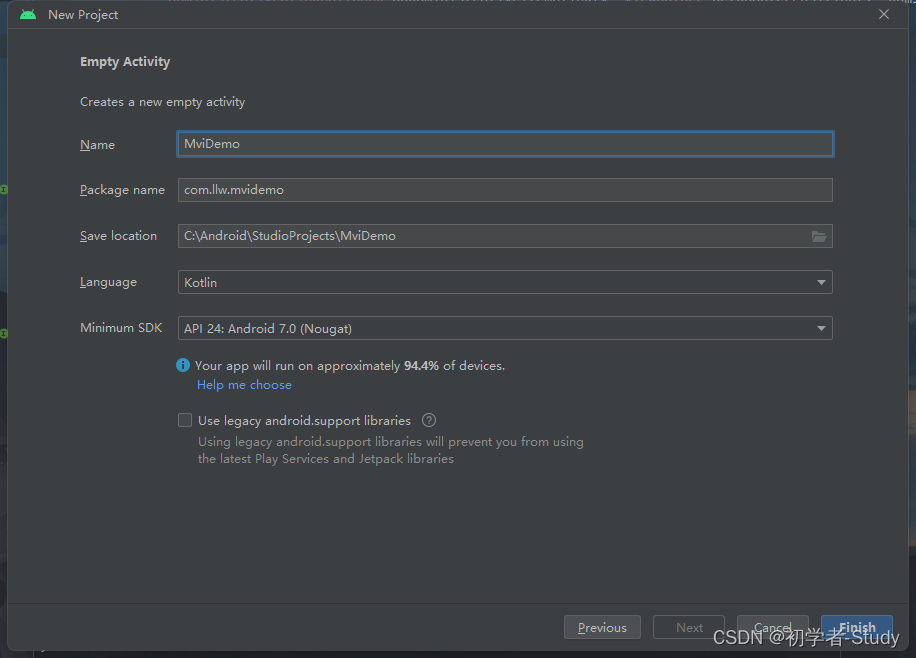Click the Previous button
Image resolution: width=916 pixels, height=658 pixels.
[x=602, y=628]
